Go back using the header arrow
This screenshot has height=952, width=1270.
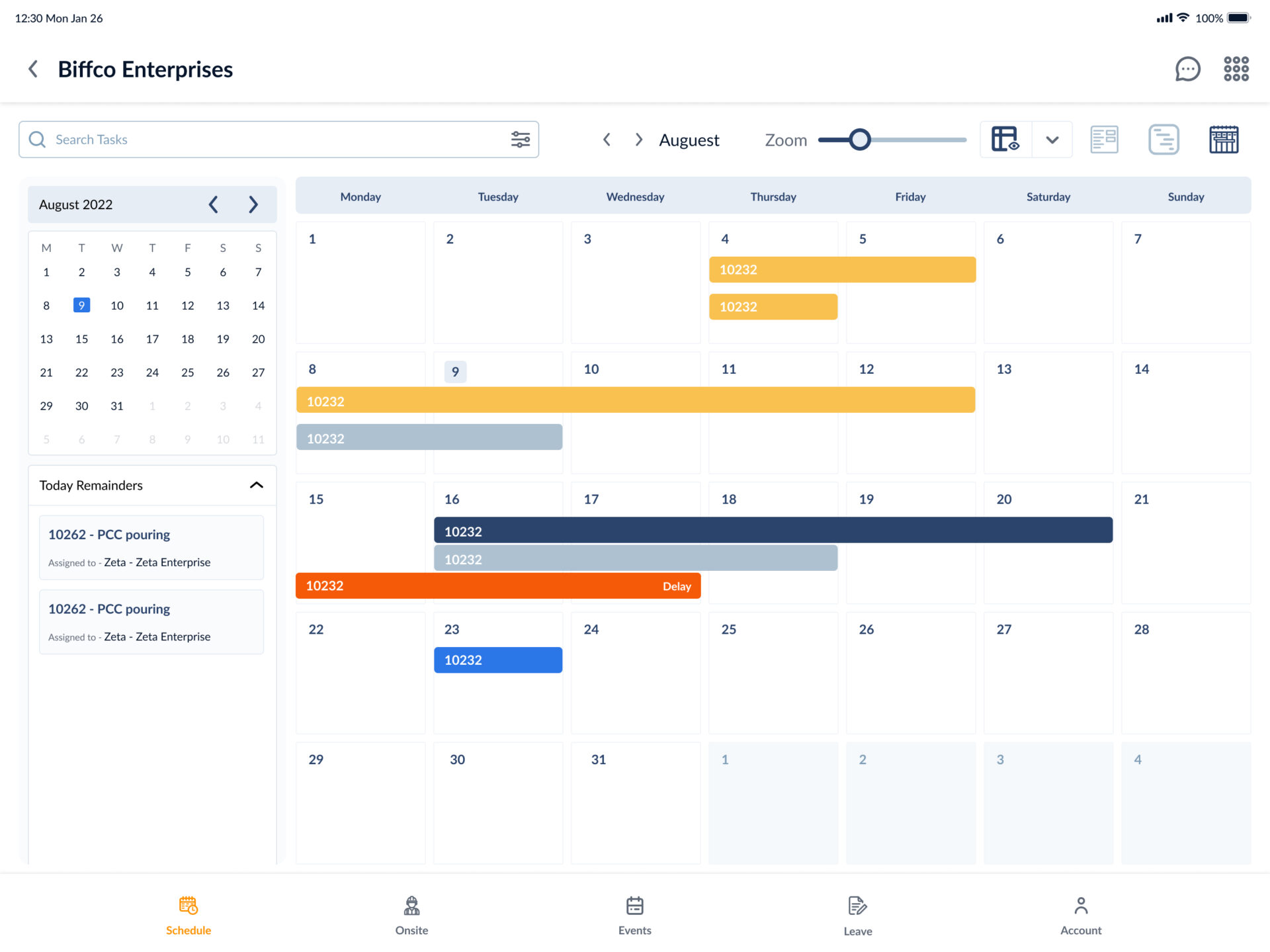33,69
